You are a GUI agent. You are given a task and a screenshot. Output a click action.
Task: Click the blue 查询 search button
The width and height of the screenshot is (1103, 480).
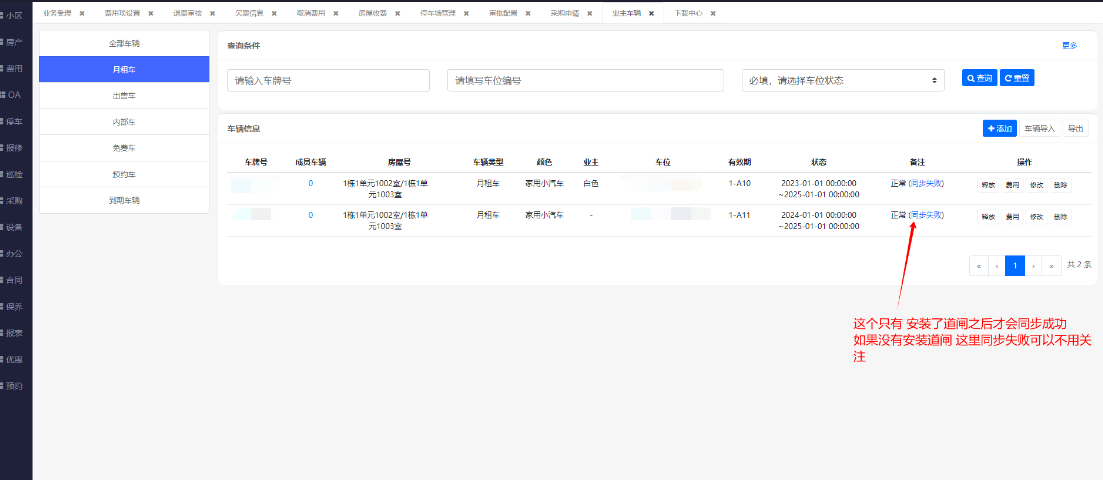tap(979, 78)
